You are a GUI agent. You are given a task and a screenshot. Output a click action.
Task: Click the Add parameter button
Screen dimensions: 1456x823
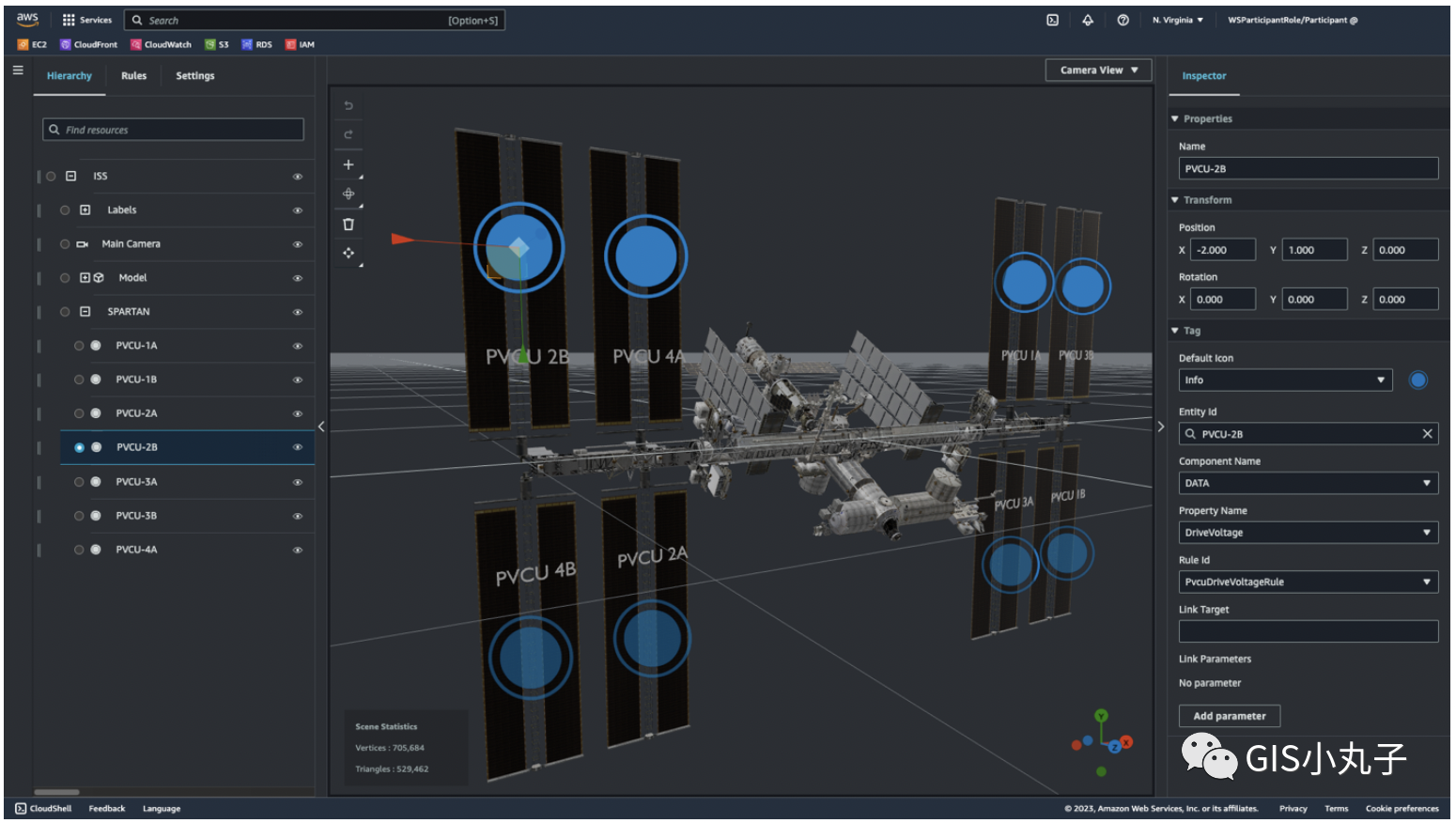1230,716
